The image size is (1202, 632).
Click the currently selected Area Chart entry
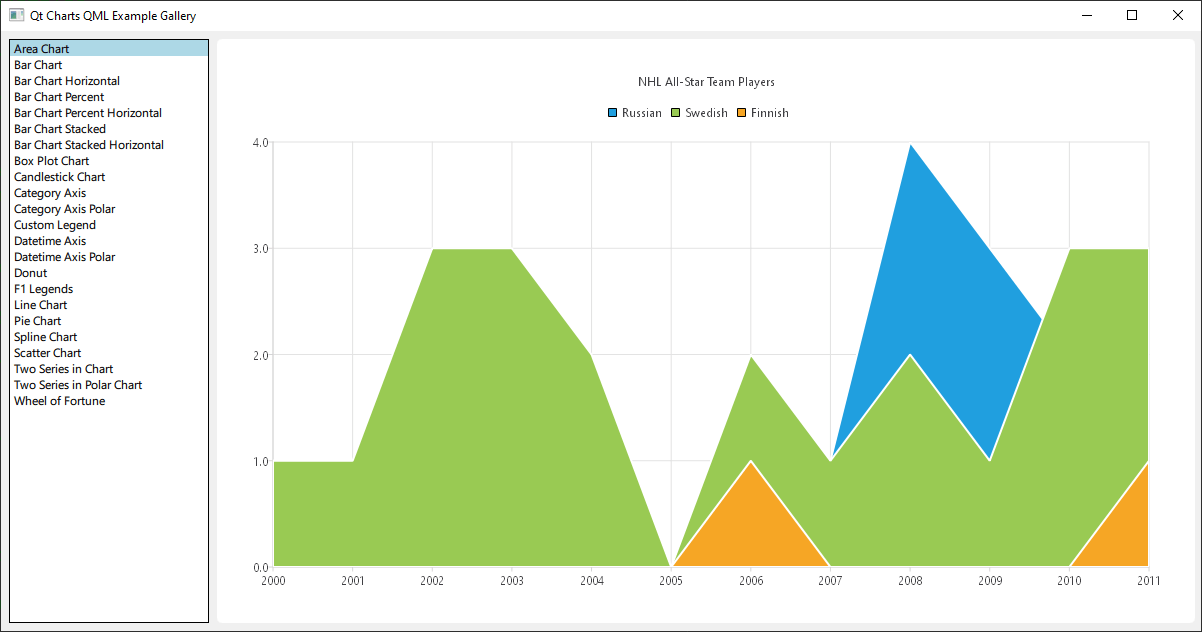(41, 48)
